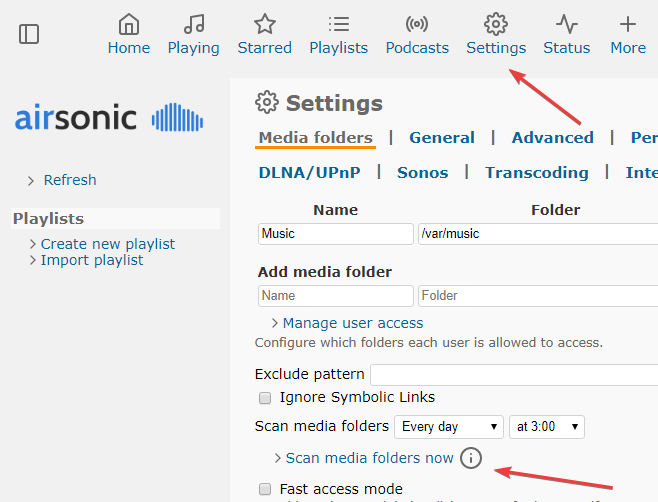Image resolution: width=658 pixels, height=502 pixels.
Task: Open the Podcasts text link
Action: (417, 48)
